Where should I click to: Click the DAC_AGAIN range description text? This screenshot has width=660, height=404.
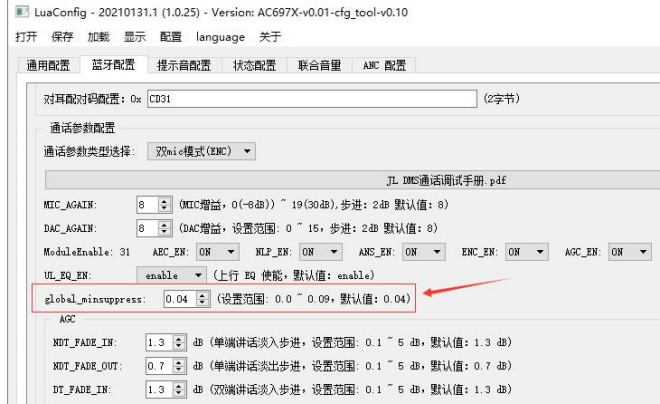tap(309, 229)
